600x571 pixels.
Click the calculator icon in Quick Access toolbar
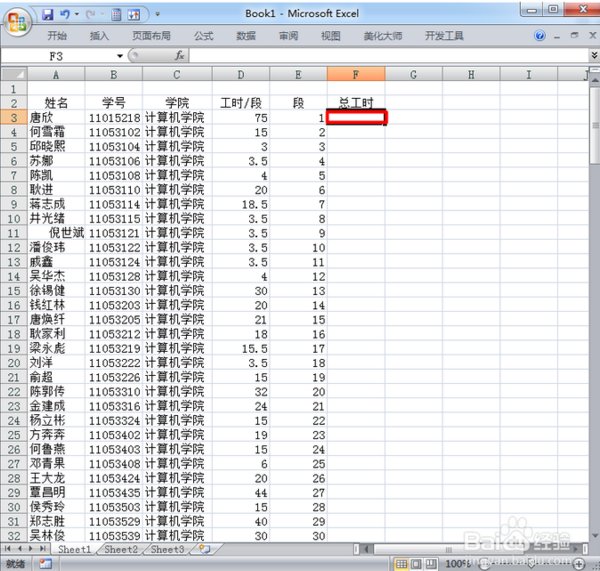tap(116, 15)
